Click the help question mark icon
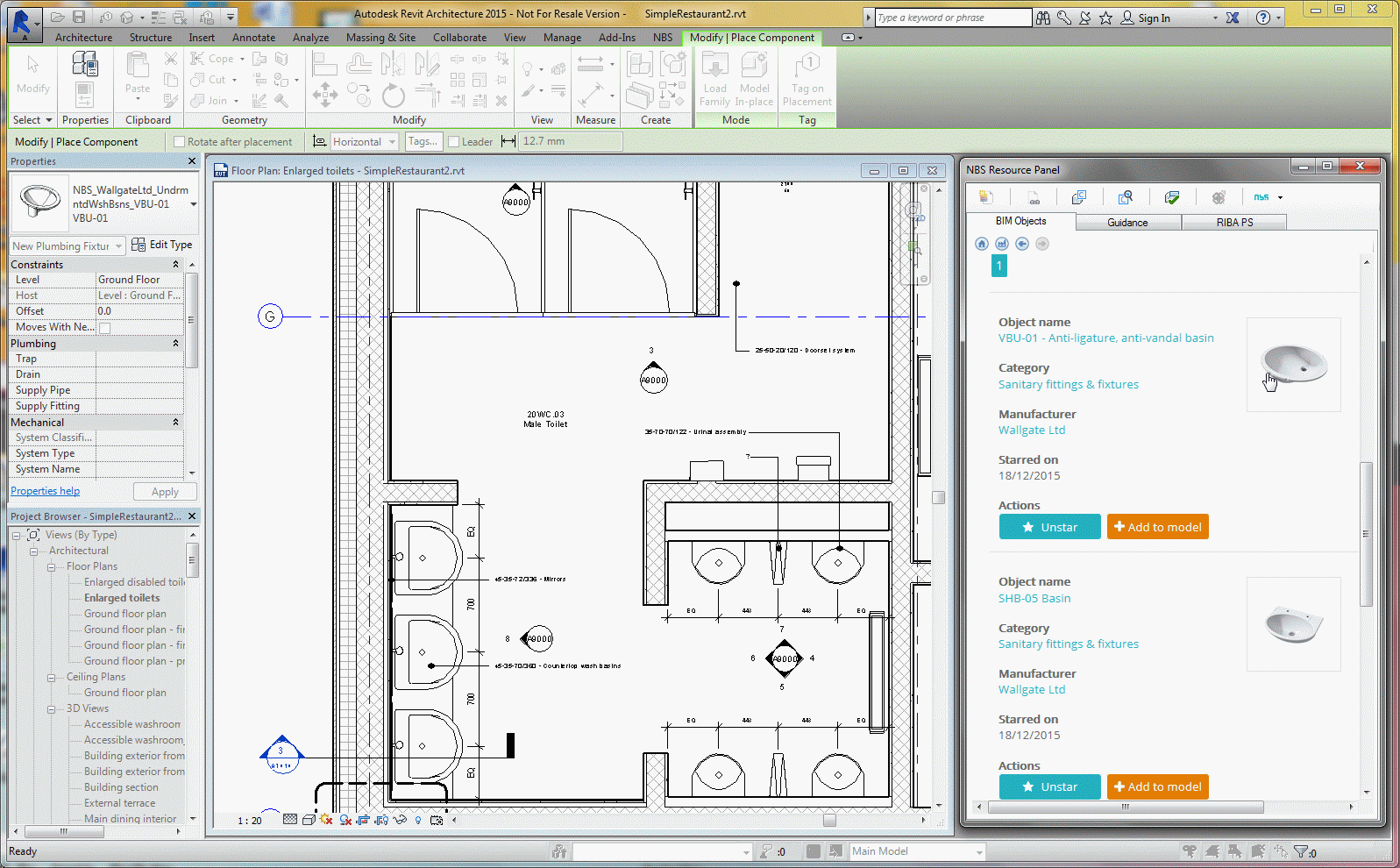The height and width of the screenshot is (868, 1400). [1263, 18]
